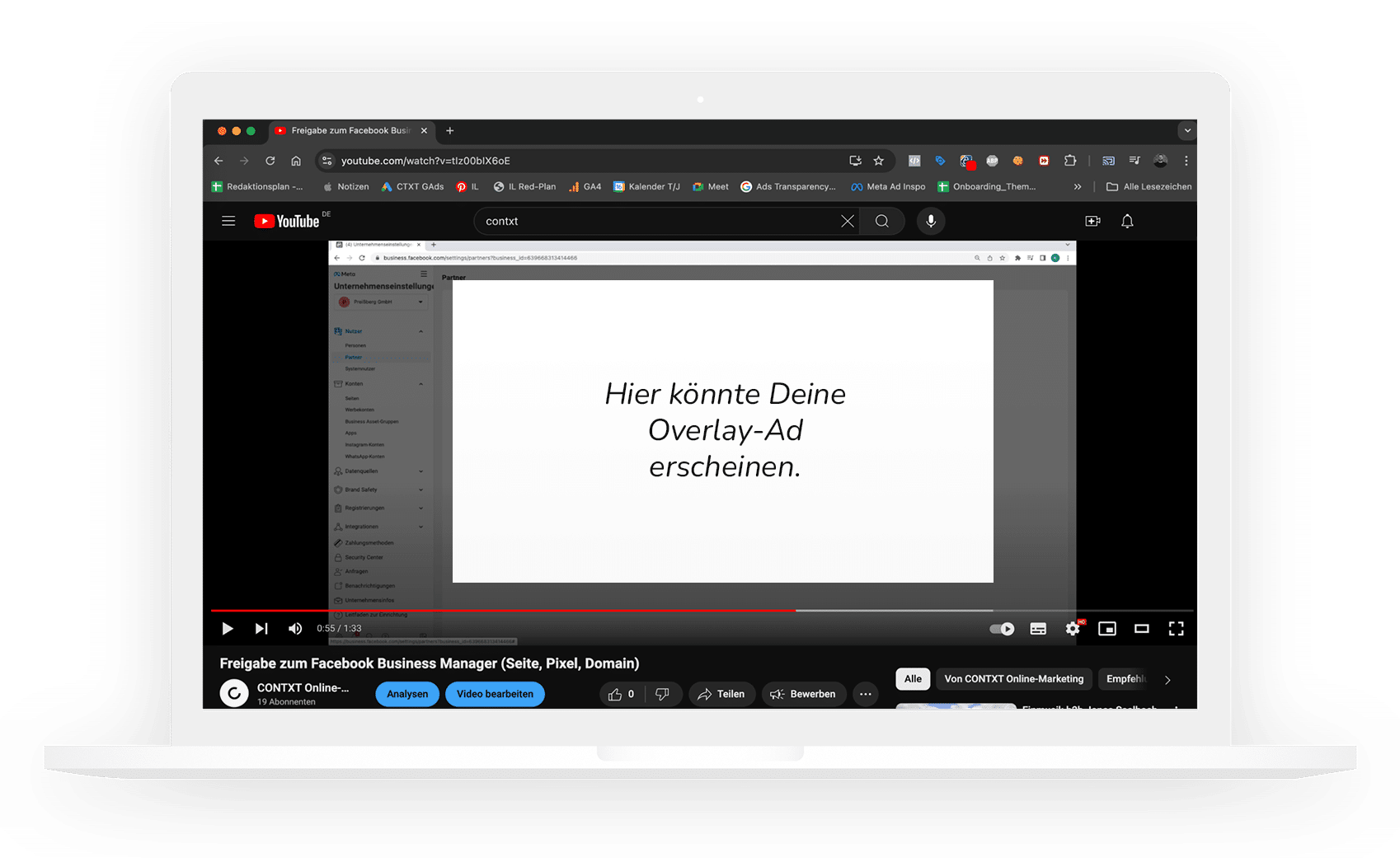Viewport: 1400px width, 867px height.
Task: Open the create video camera icon
Action: [1092, 221]
